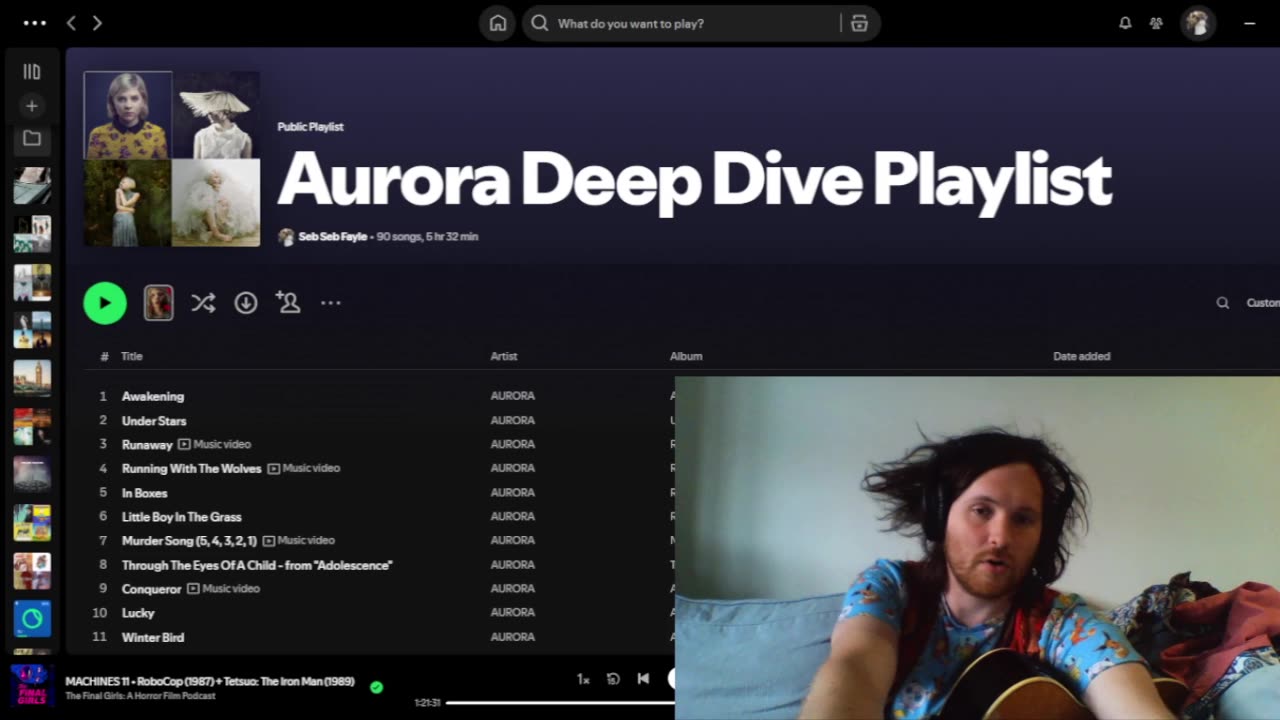
Task: Open the Home page icon
Action: [497, 23]
